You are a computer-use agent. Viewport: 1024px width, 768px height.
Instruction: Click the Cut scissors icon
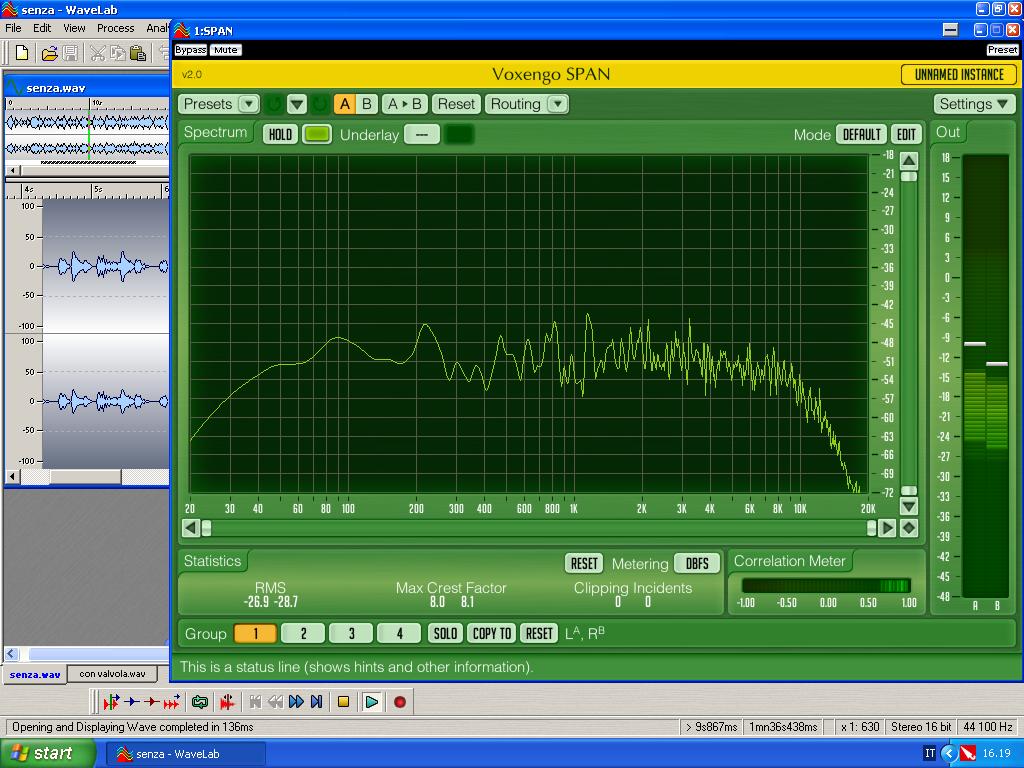[97, 53]
